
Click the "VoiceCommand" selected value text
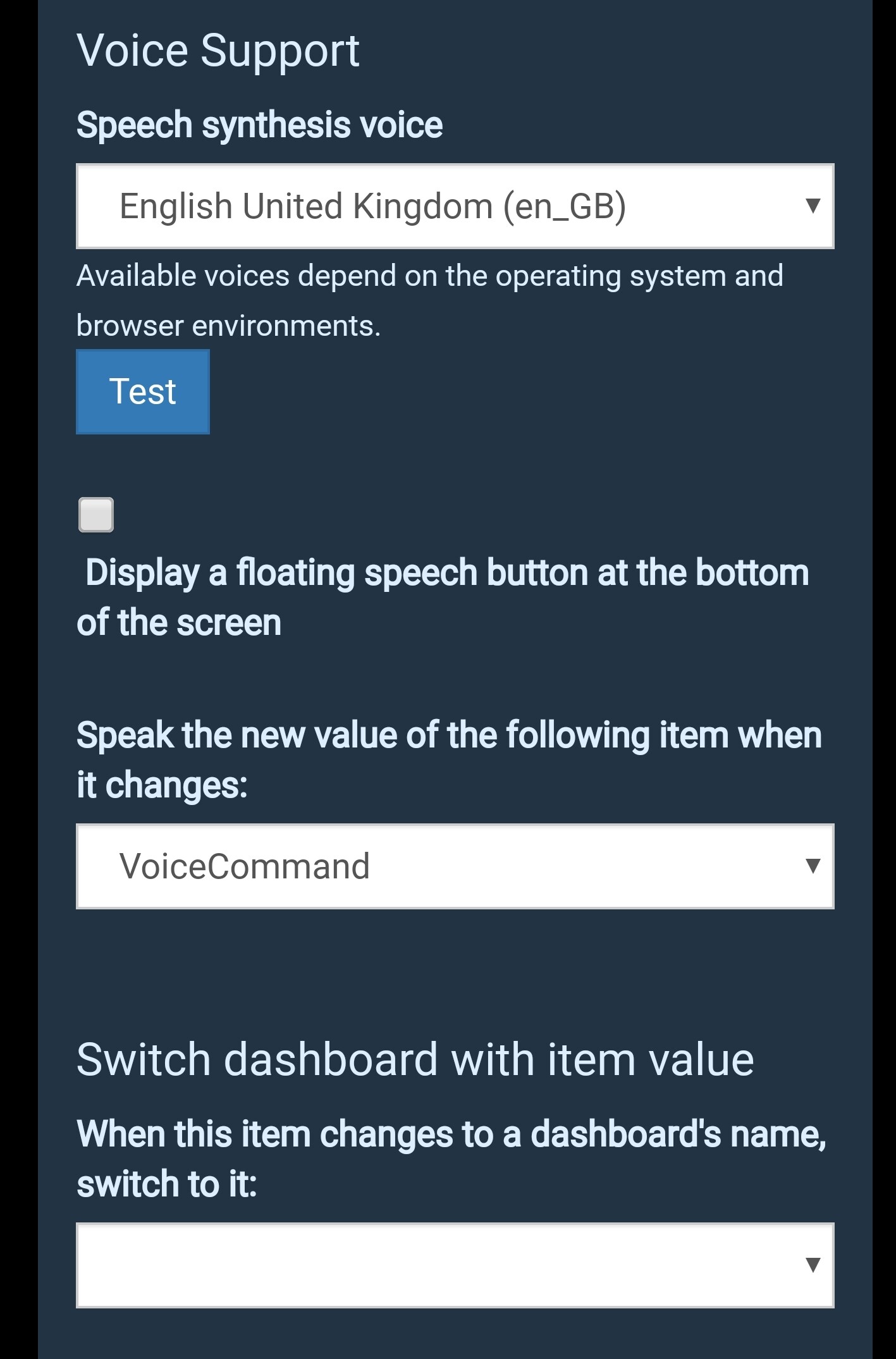click(x=245, y=866)
